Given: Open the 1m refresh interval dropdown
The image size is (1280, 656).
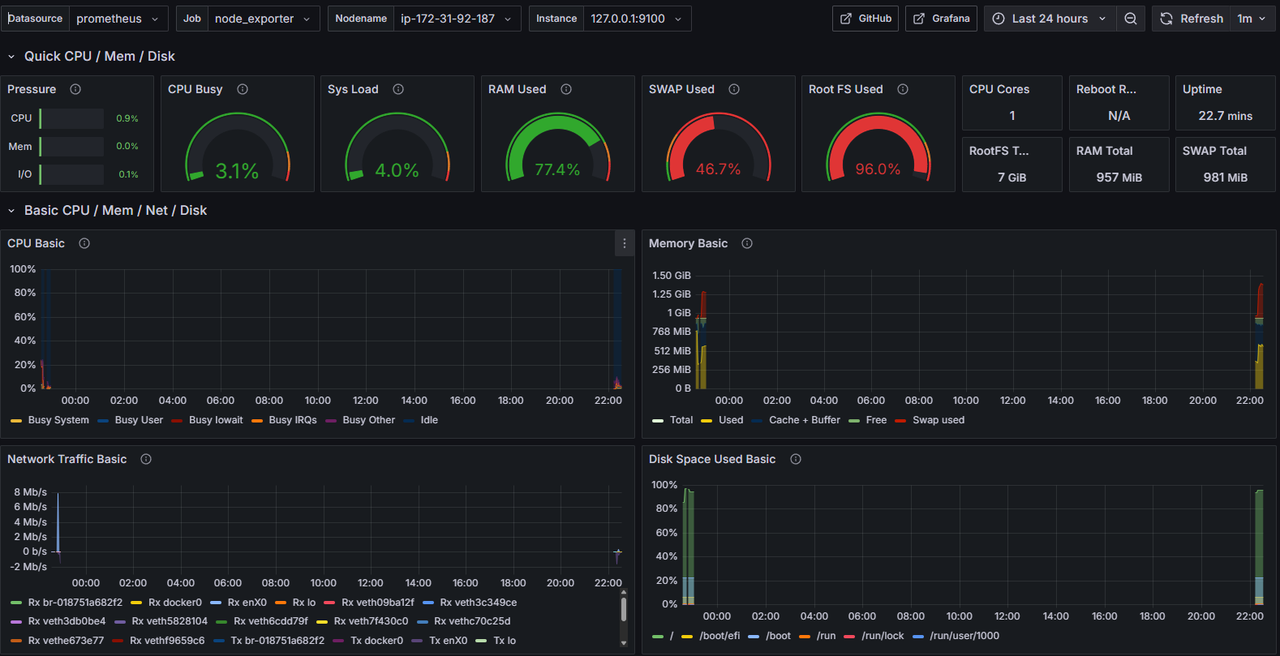Looking at the screenshot, I should tap(1252, 19).
